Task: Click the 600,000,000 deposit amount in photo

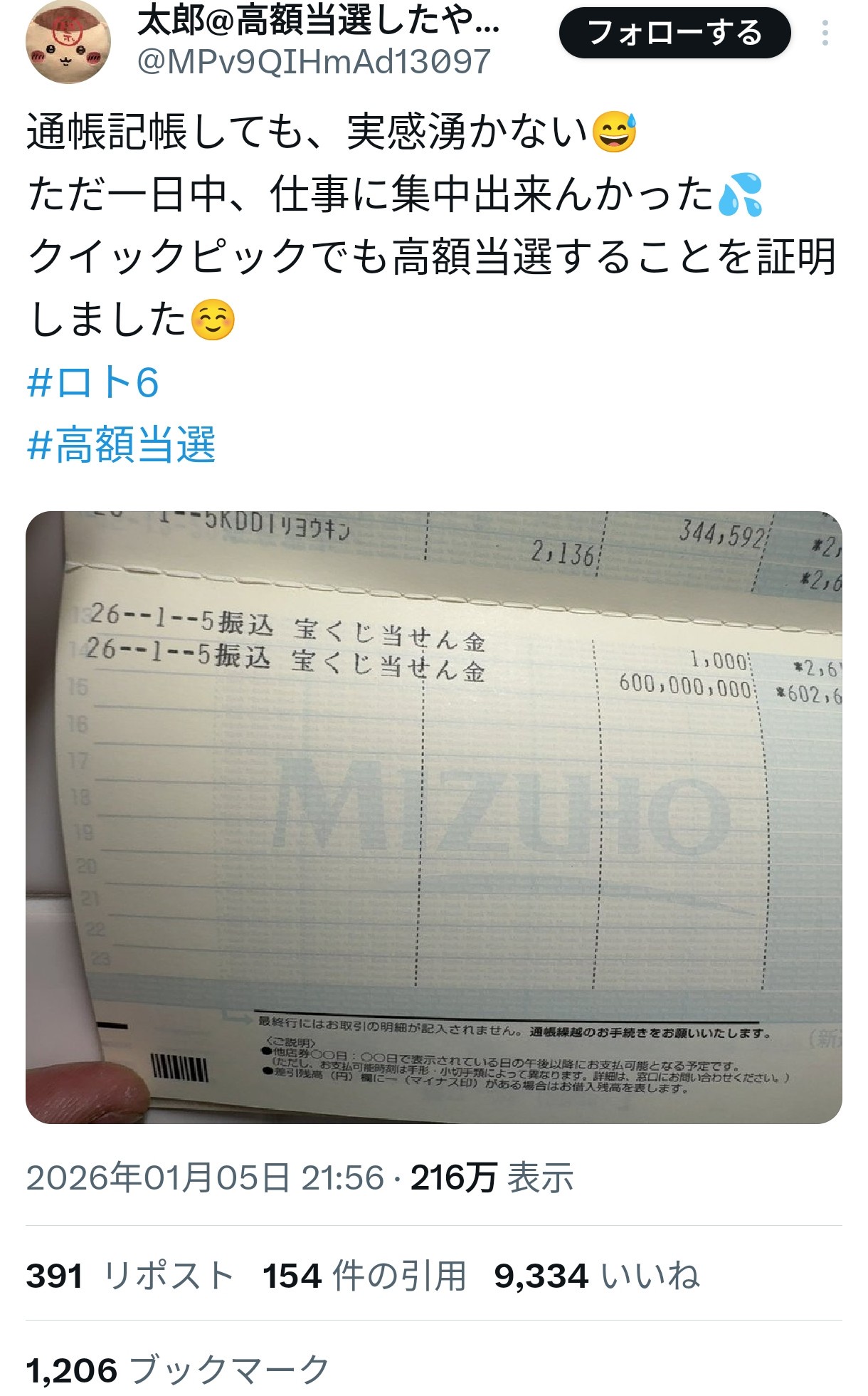Action: tap(684, 686)
